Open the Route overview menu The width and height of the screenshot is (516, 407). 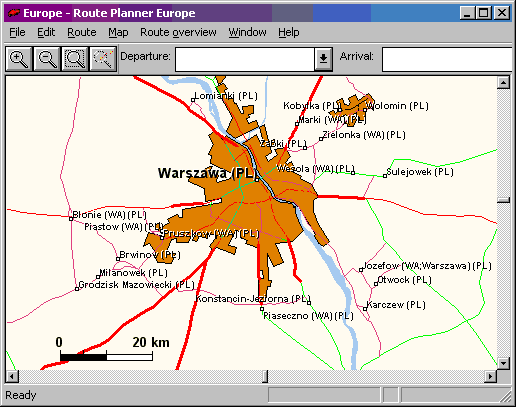[x=178, y=32]
